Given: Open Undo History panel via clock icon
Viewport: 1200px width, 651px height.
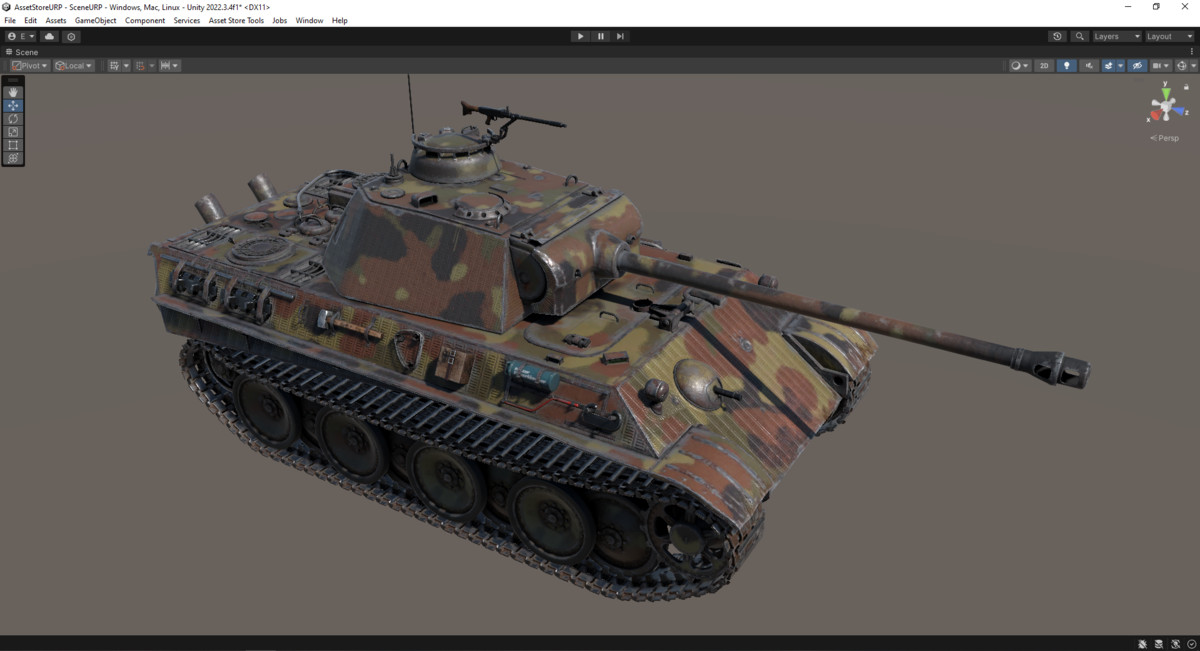Looking at the screenshot, I should point(1057,36).
